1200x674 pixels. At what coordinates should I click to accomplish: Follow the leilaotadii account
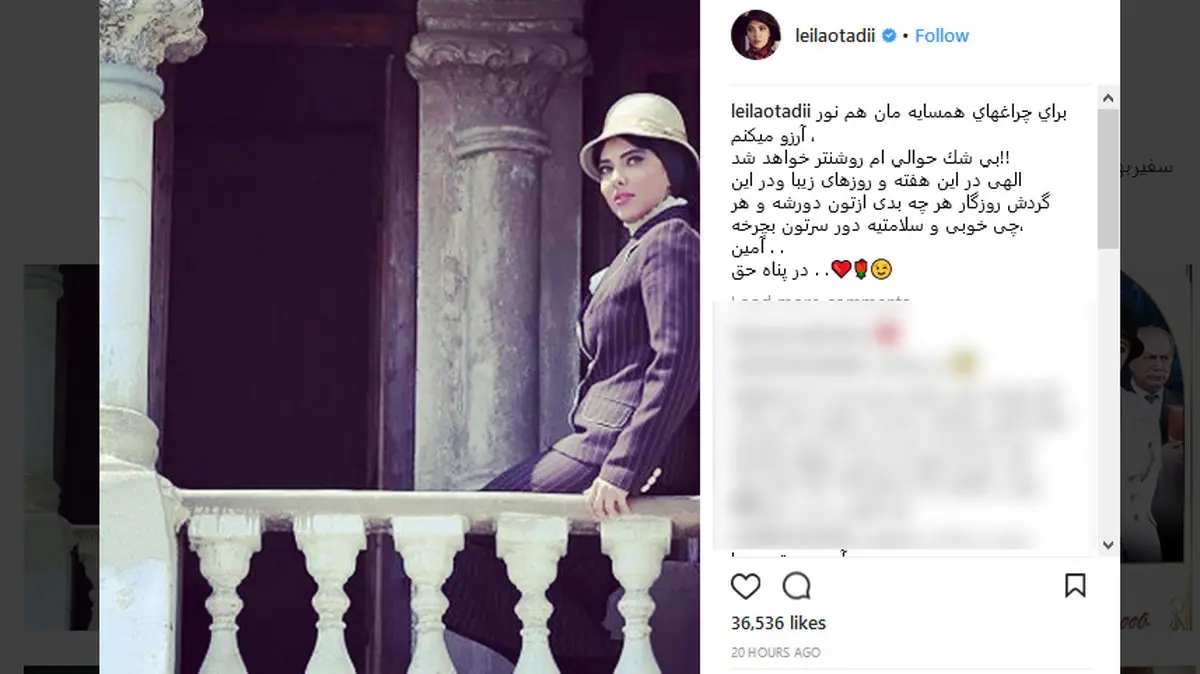942,36
